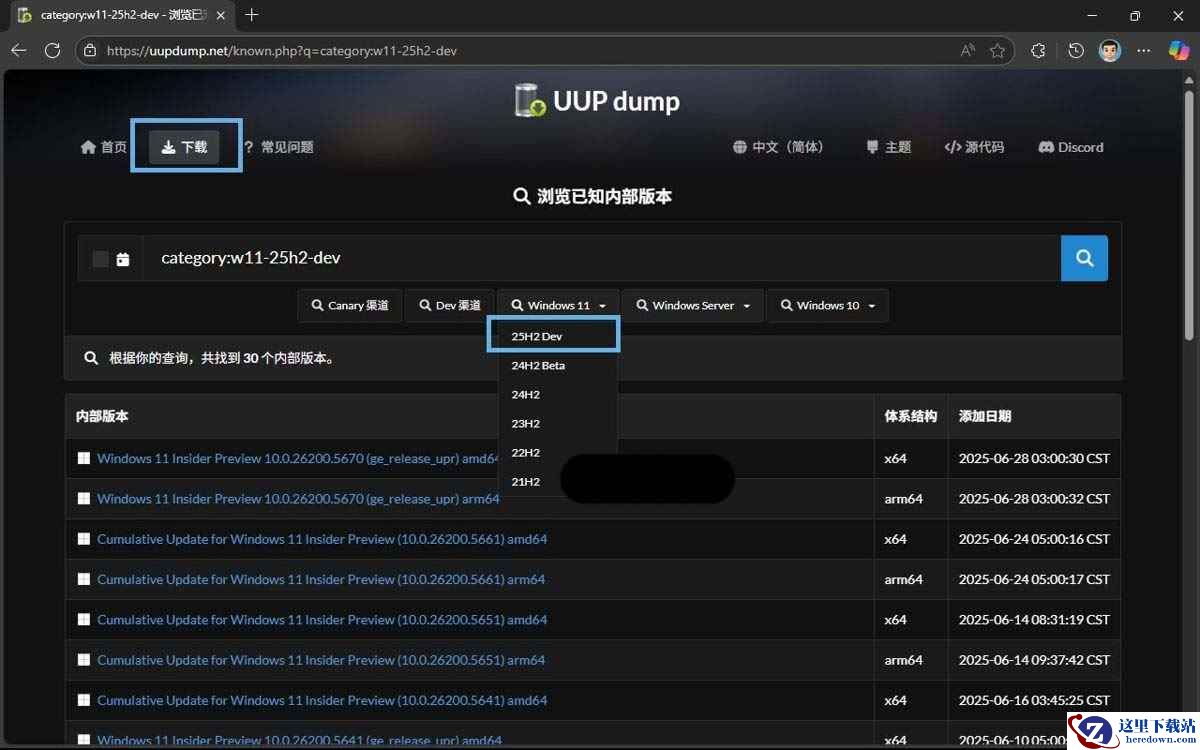This screenshot has width=1200, height=750.
Task: Refresh the current page
Action: point(53,50)
